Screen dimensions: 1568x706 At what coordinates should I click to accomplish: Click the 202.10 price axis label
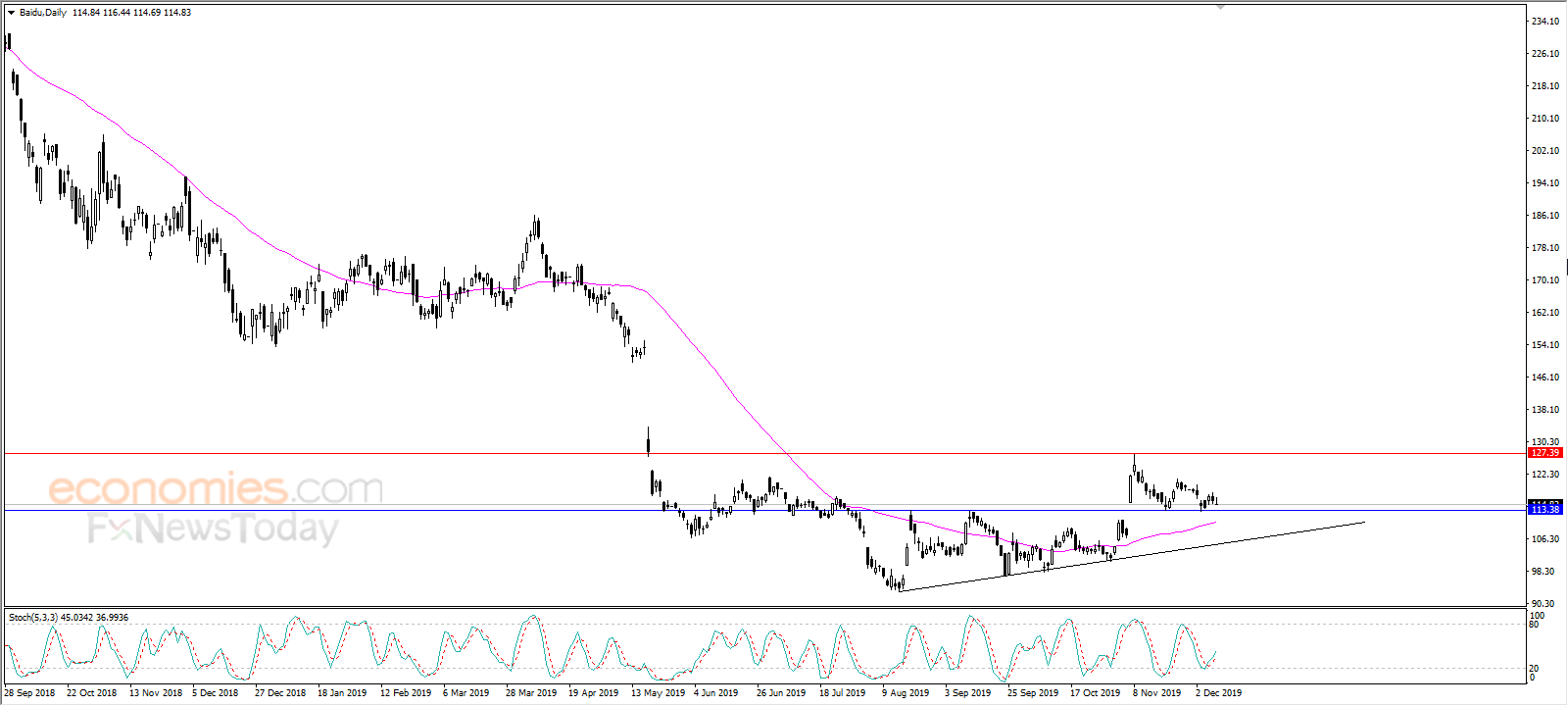(1545, 151)
